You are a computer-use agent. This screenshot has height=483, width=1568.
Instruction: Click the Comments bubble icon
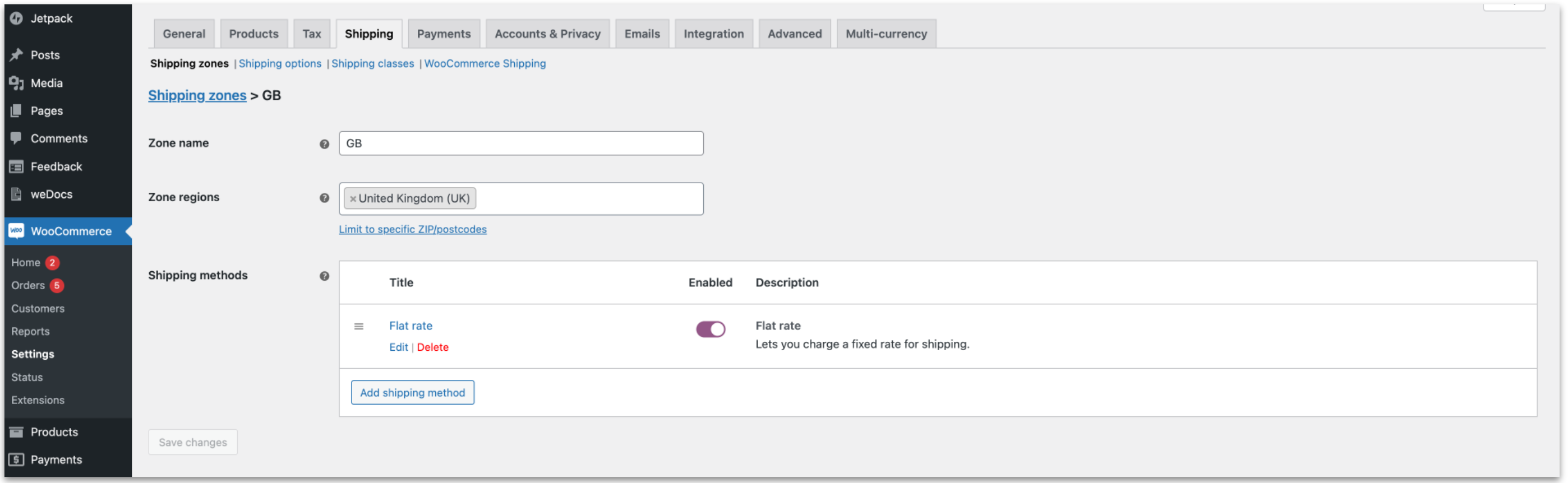click(x=16, y=138)
